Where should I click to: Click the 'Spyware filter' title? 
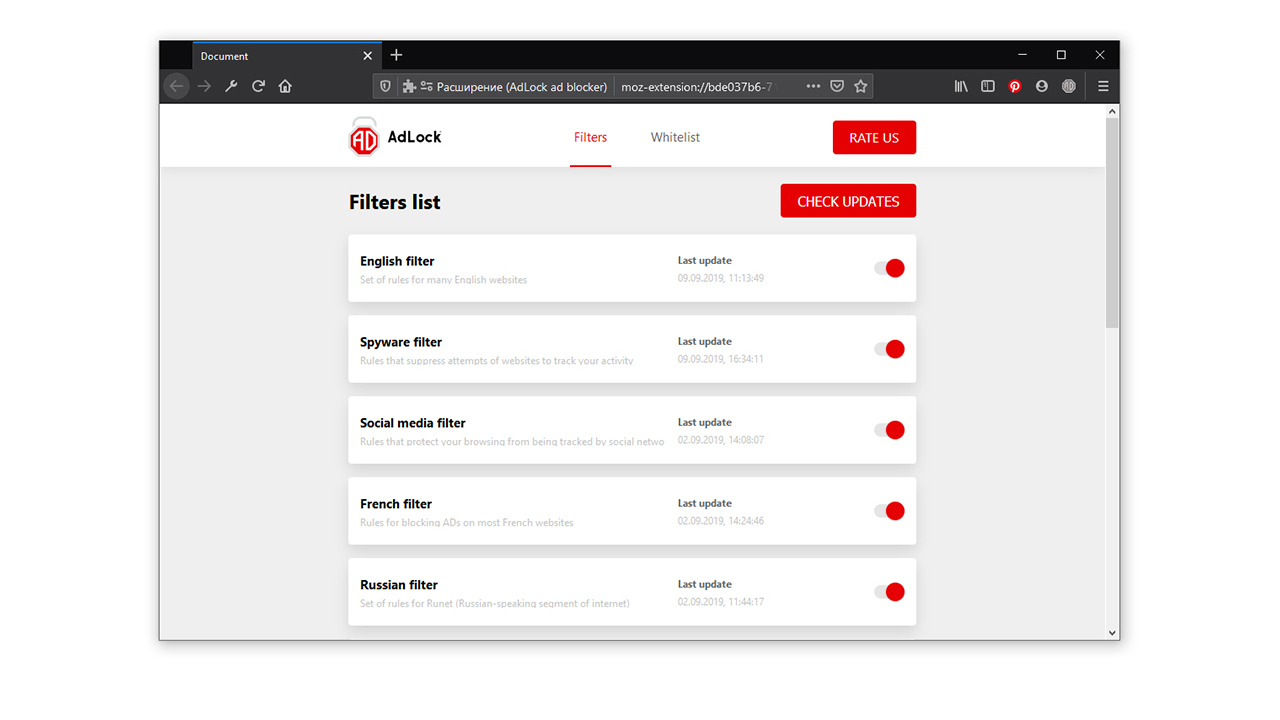tap(401, 342)
